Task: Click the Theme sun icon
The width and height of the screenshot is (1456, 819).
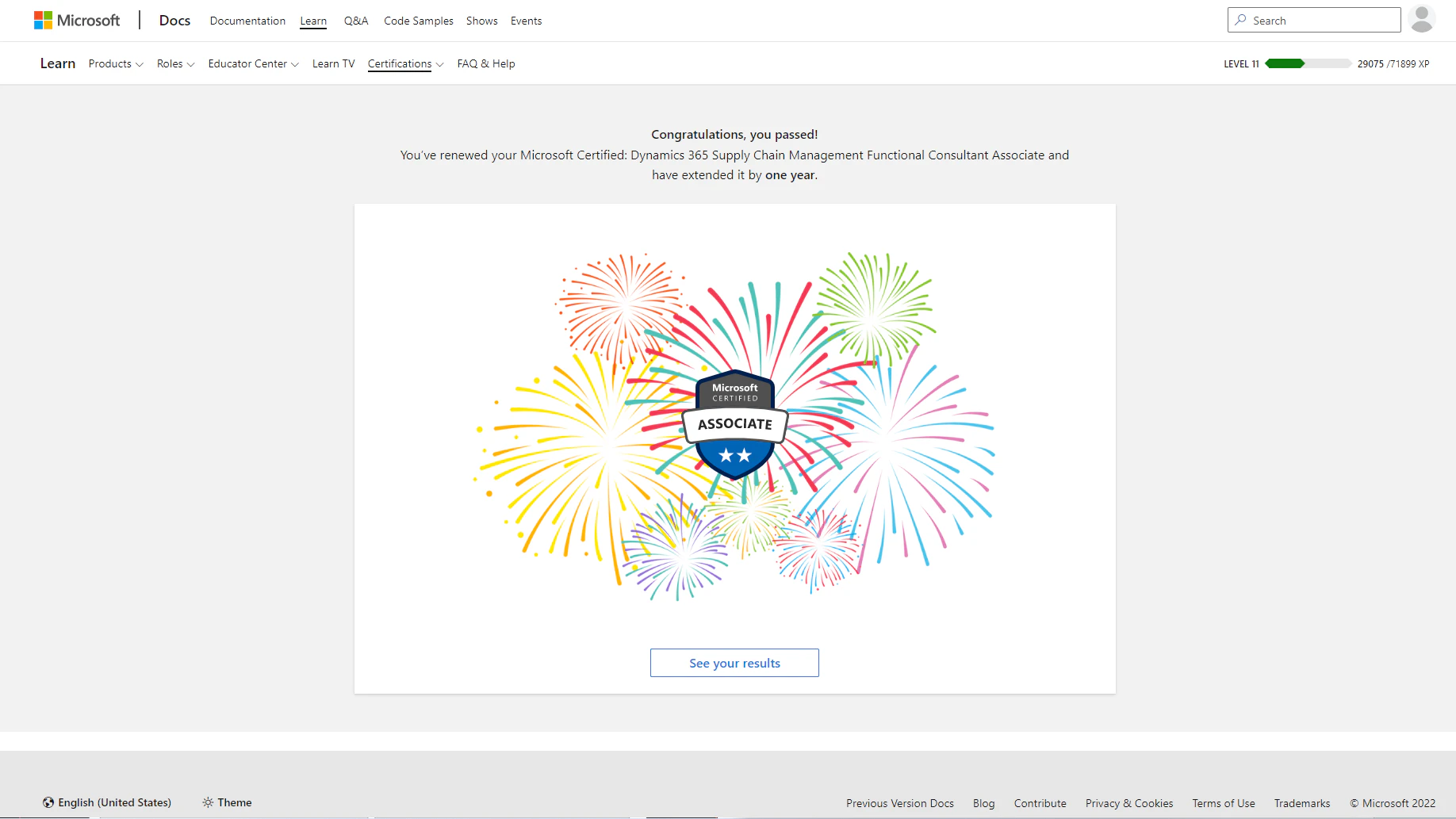Action: [x=208, y=802]
